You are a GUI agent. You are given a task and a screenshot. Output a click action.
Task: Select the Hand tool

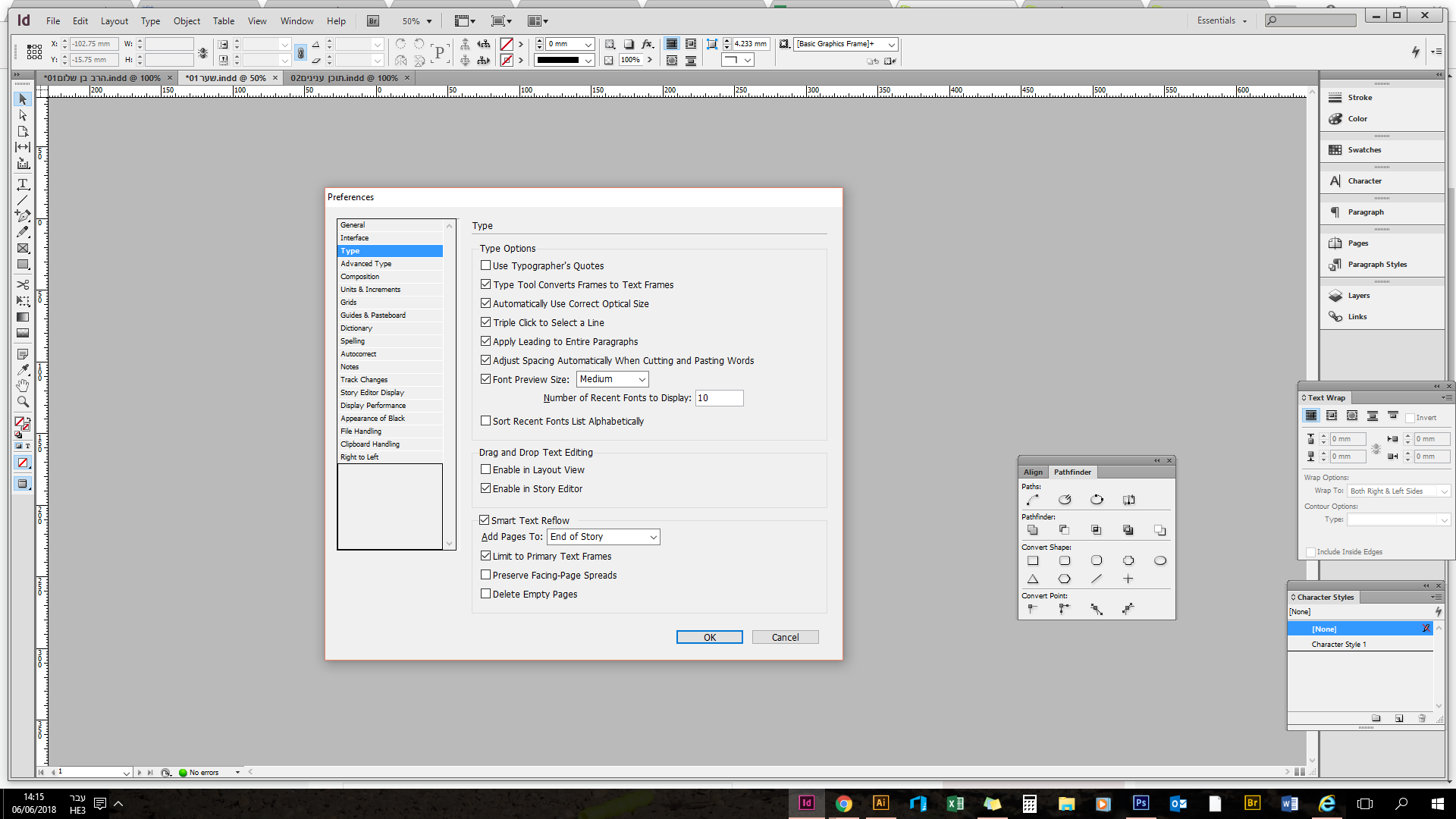pos(23,386)
